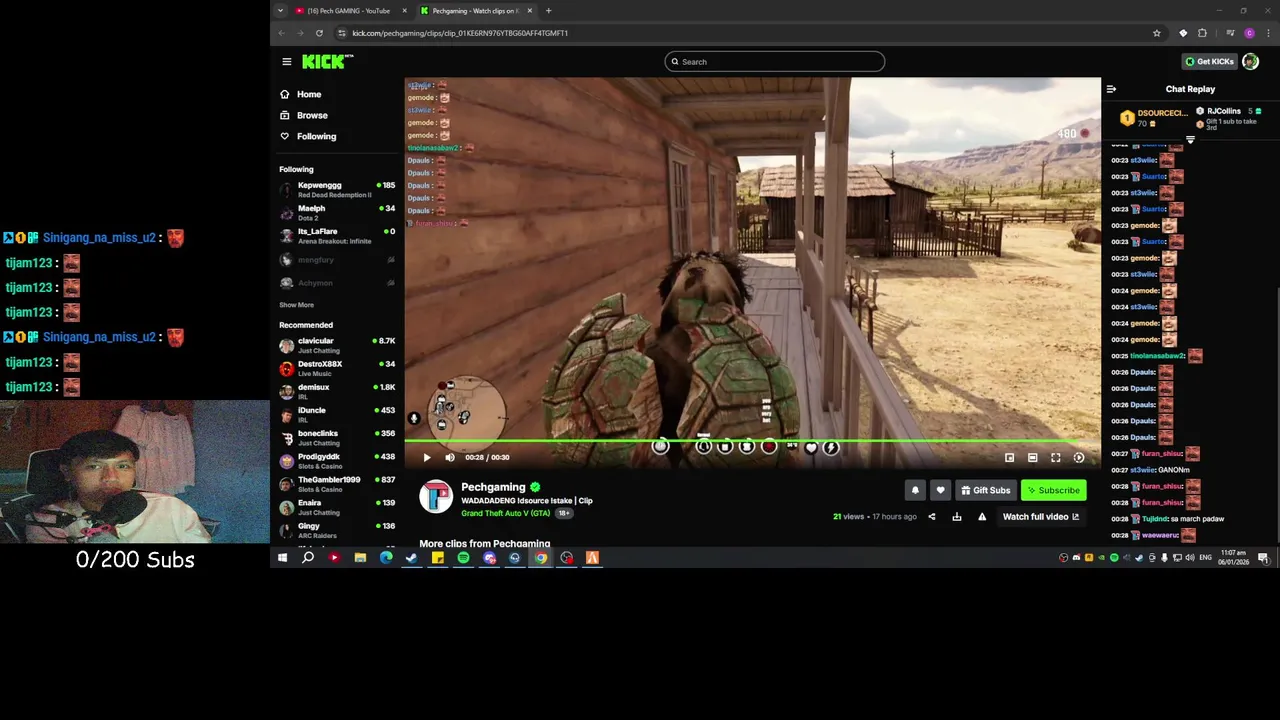Seek on the green clip progress bar

pyautogui.click(x=752, y=441)
